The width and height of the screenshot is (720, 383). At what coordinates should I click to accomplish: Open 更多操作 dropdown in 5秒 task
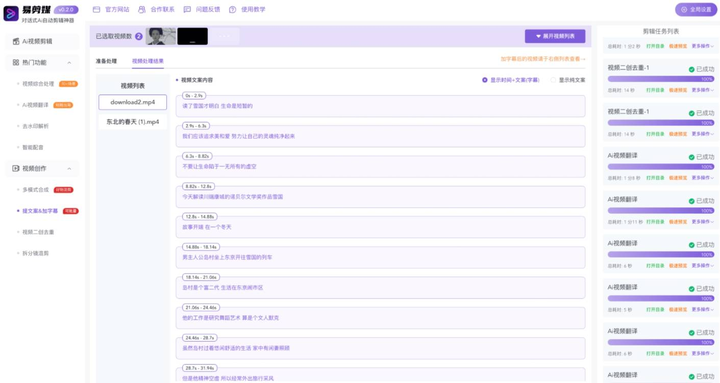pos(703,310)
